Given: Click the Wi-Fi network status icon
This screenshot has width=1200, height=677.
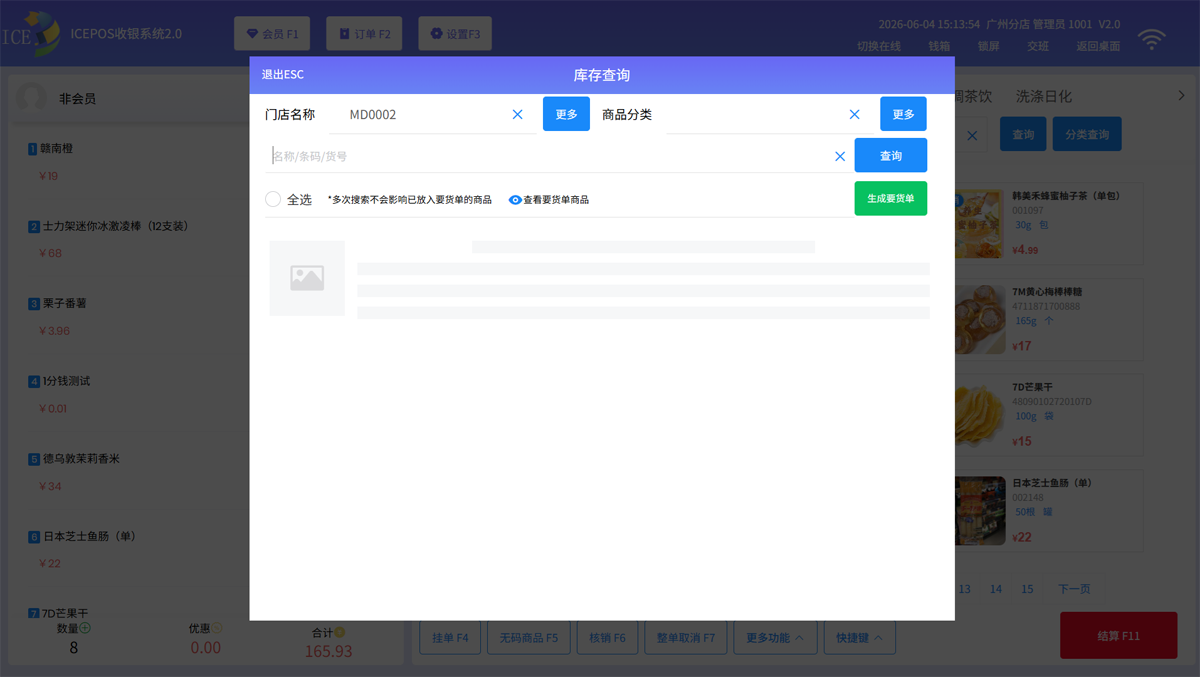Looking at the screenshot, I should coord(1153,40).
